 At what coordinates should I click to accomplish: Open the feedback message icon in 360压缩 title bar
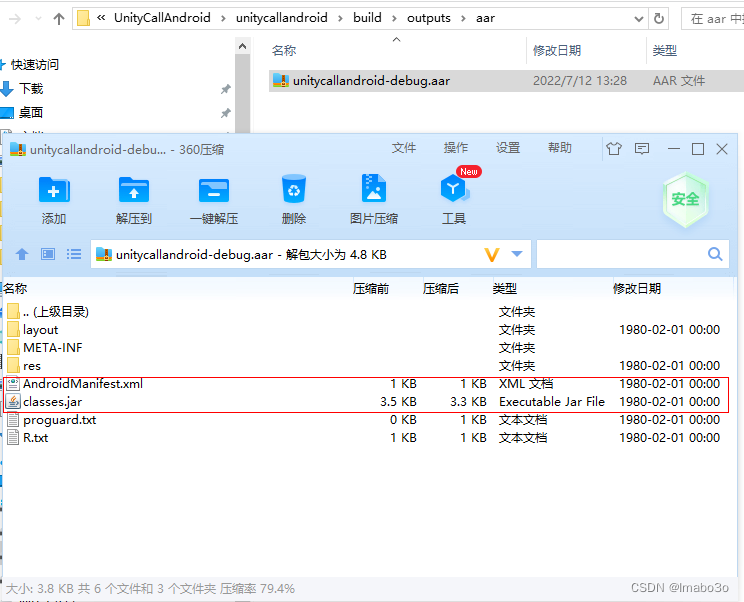[642, 149]
